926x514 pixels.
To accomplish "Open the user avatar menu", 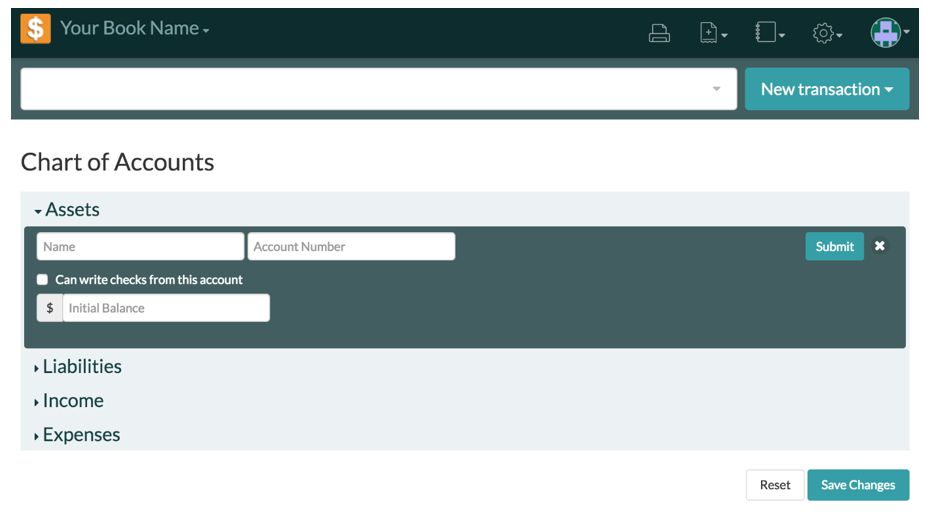I will click(x=889, y=32).
